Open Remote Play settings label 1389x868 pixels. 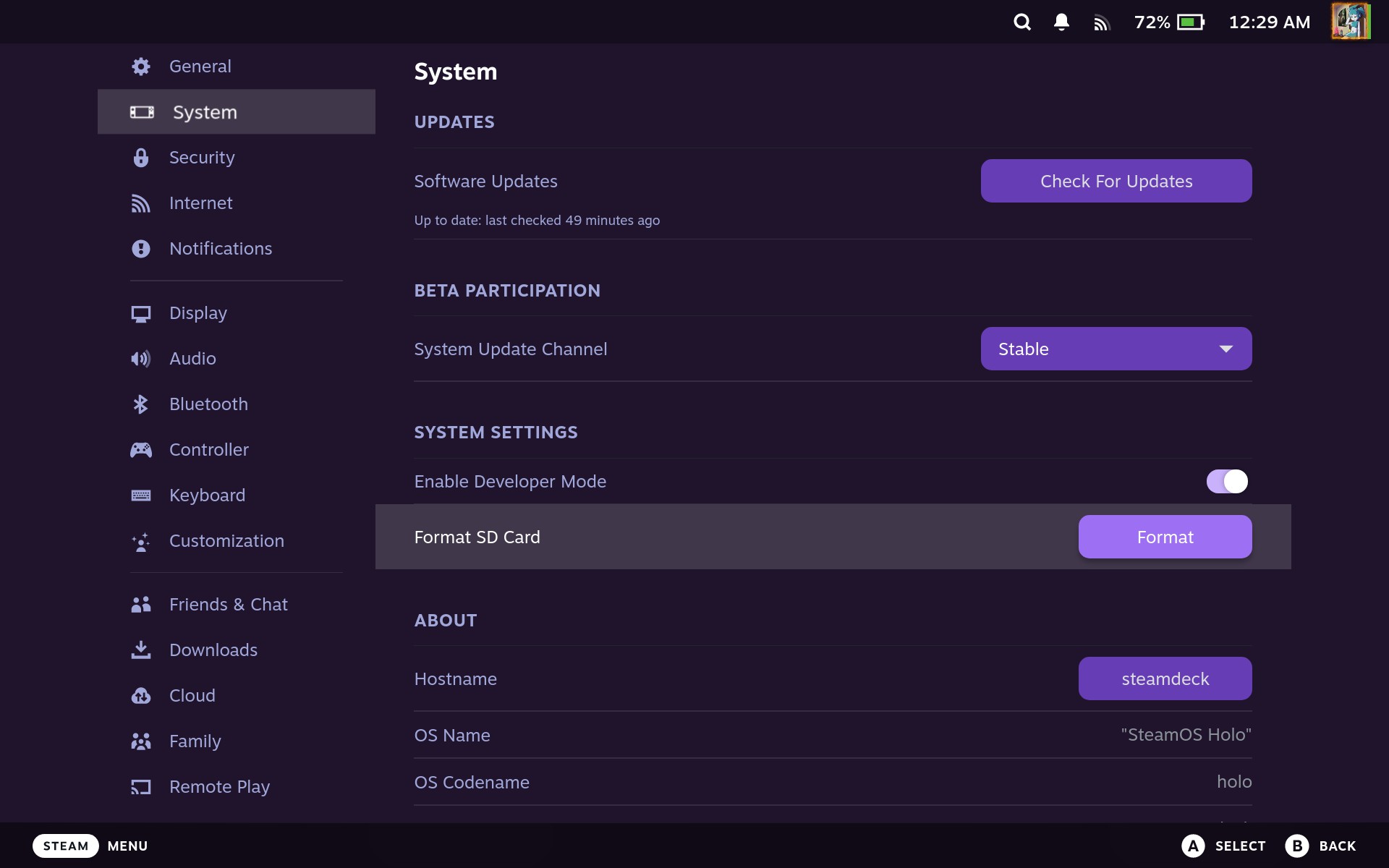(x=219, y=787)
